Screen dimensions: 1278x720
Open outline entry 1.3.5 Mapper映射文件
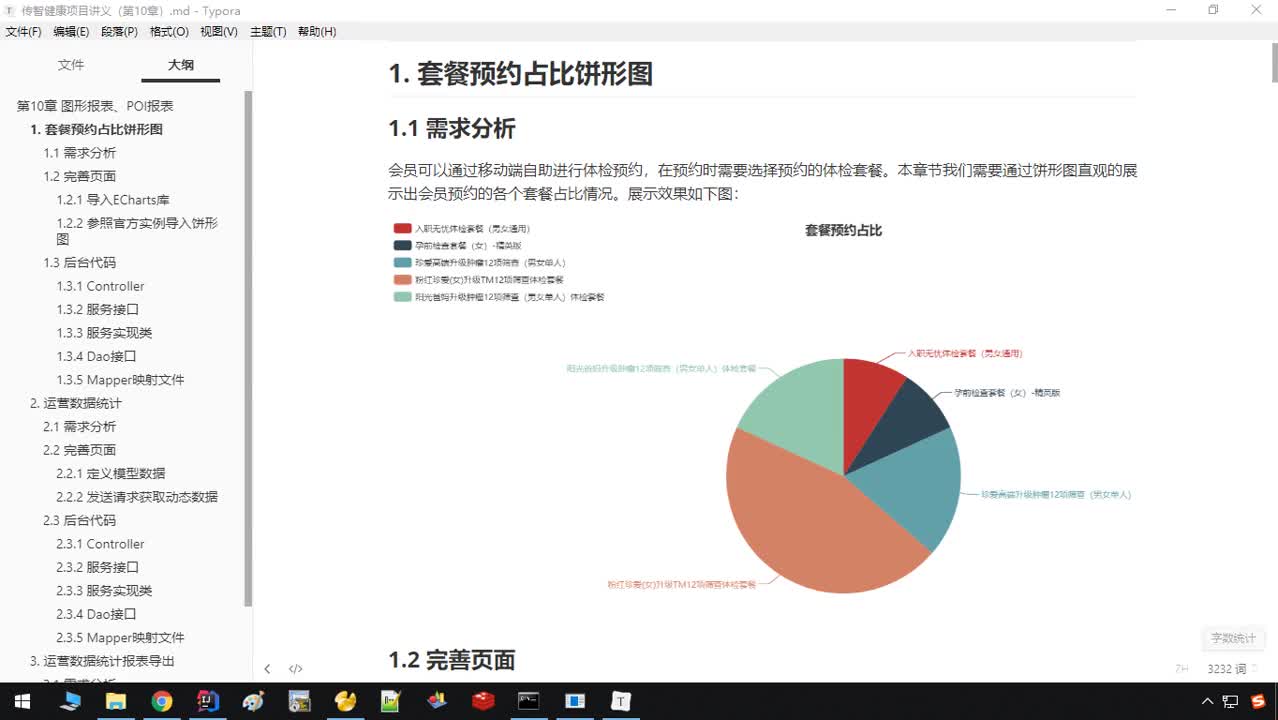click(120, 380)
